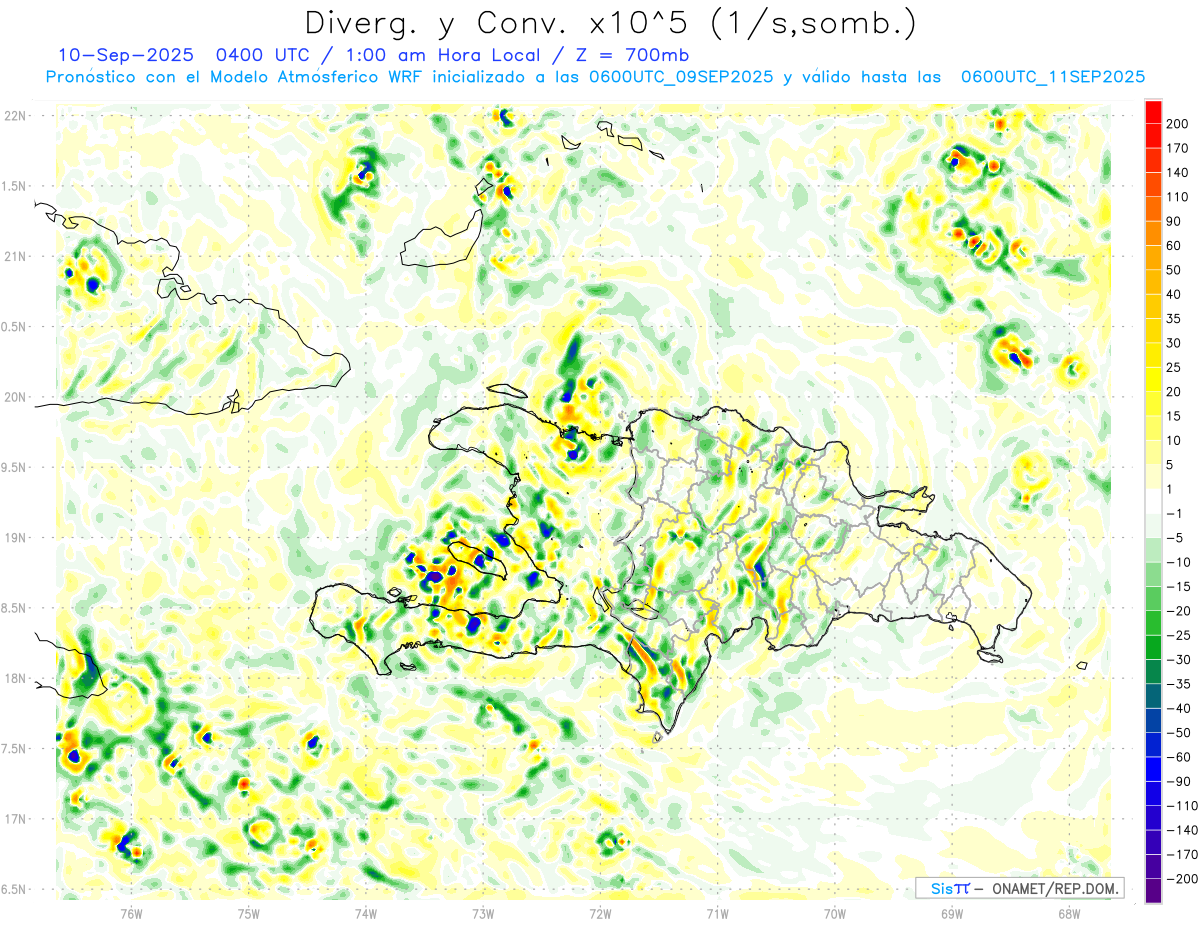1200x927 pixels.
Task: Select the blue swatch between -60 and -90
Action: click(x=1154, y=770)
